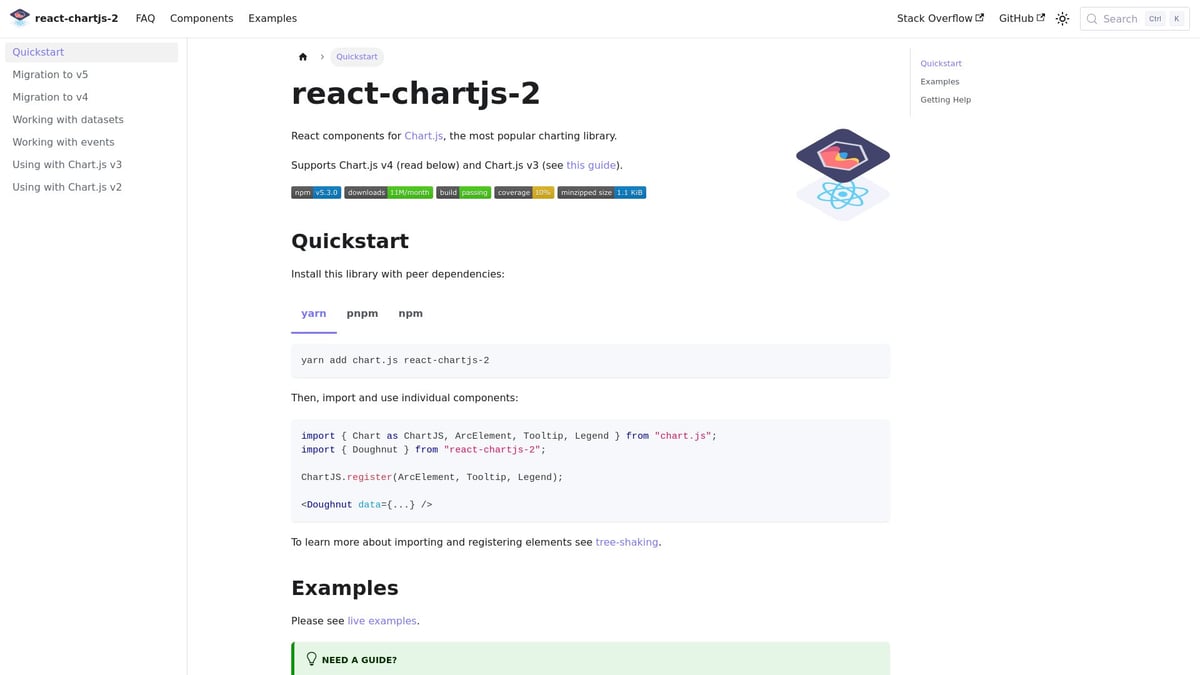
Task: Open the GitHub external link
Action: 1021,19
